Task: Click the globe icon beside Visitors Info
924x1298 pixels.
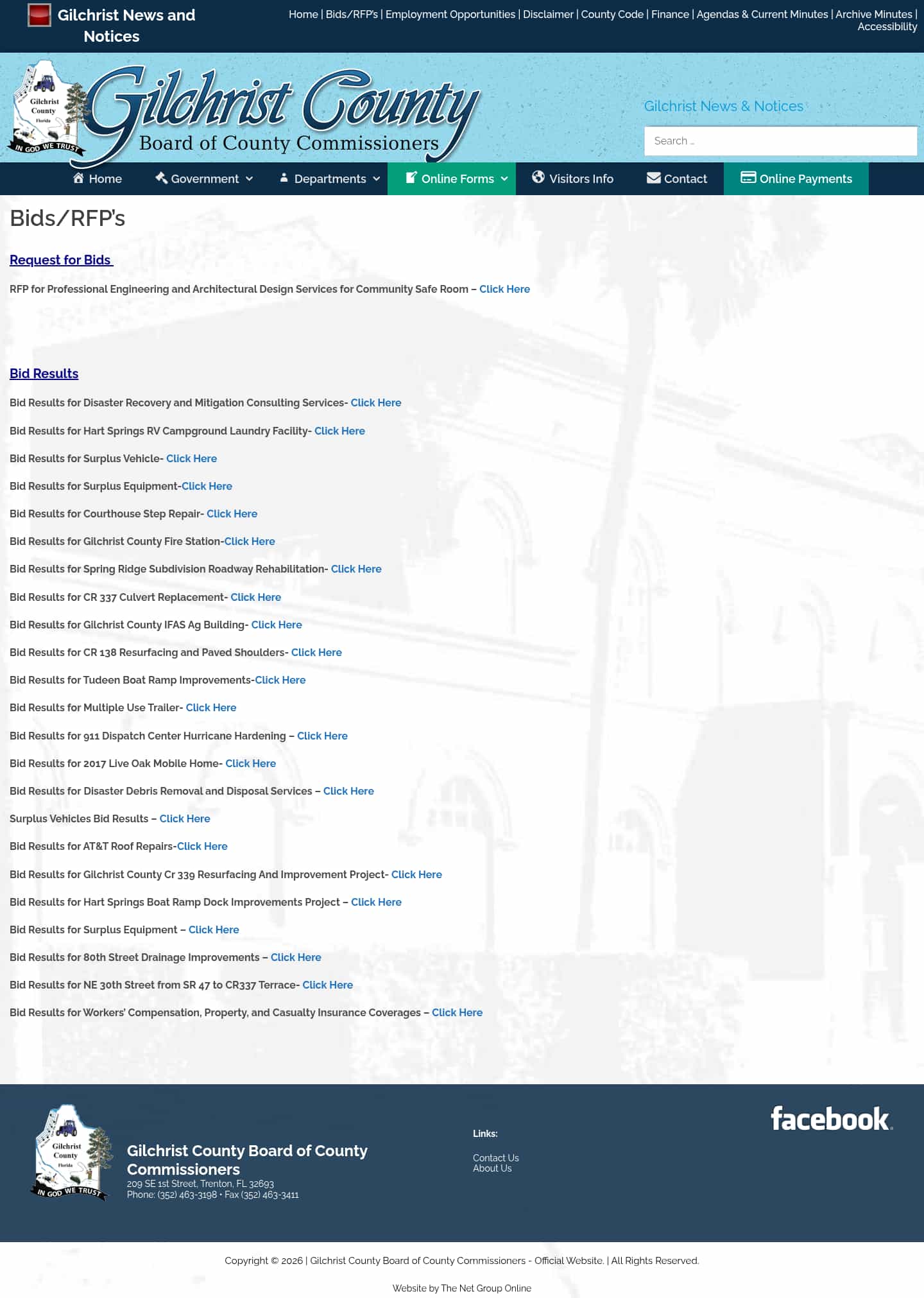Action: [x=538, y=177]
